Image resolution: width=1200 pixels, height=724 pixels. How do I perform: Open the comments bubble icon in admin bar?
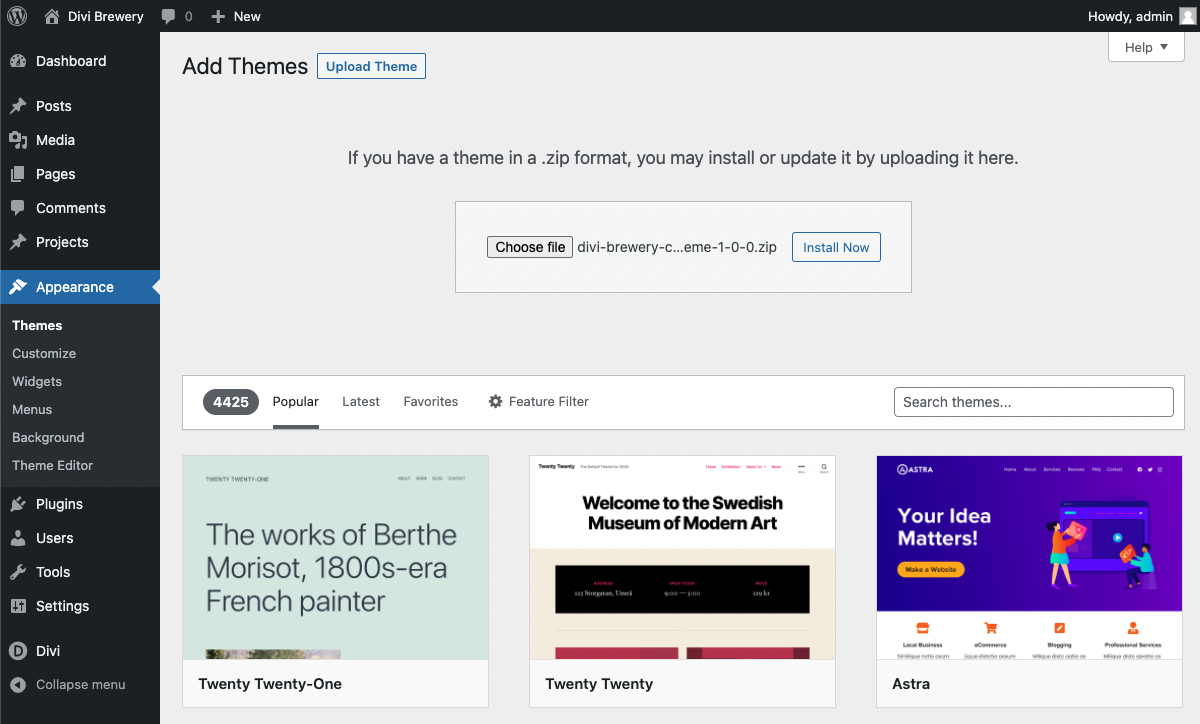(x=168, y=17)
